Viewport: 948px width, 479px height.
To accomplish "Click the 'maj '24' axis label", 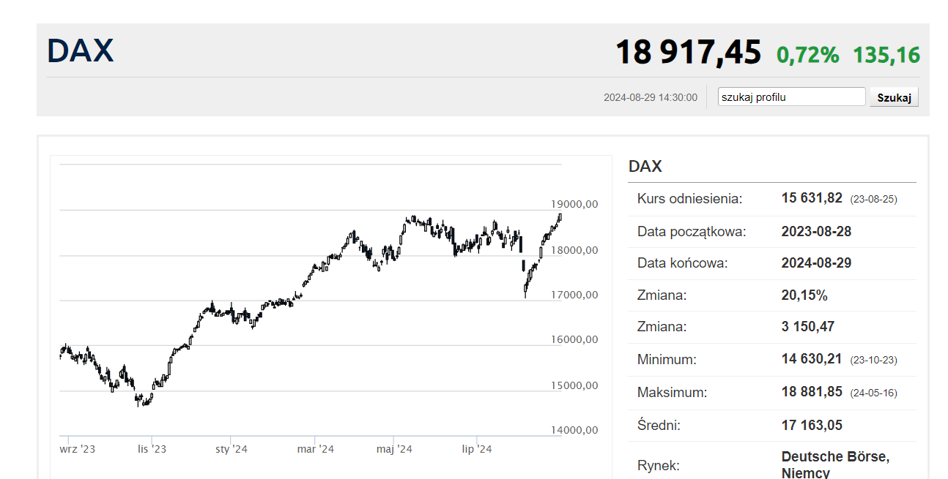I will (x=394, y=449).
